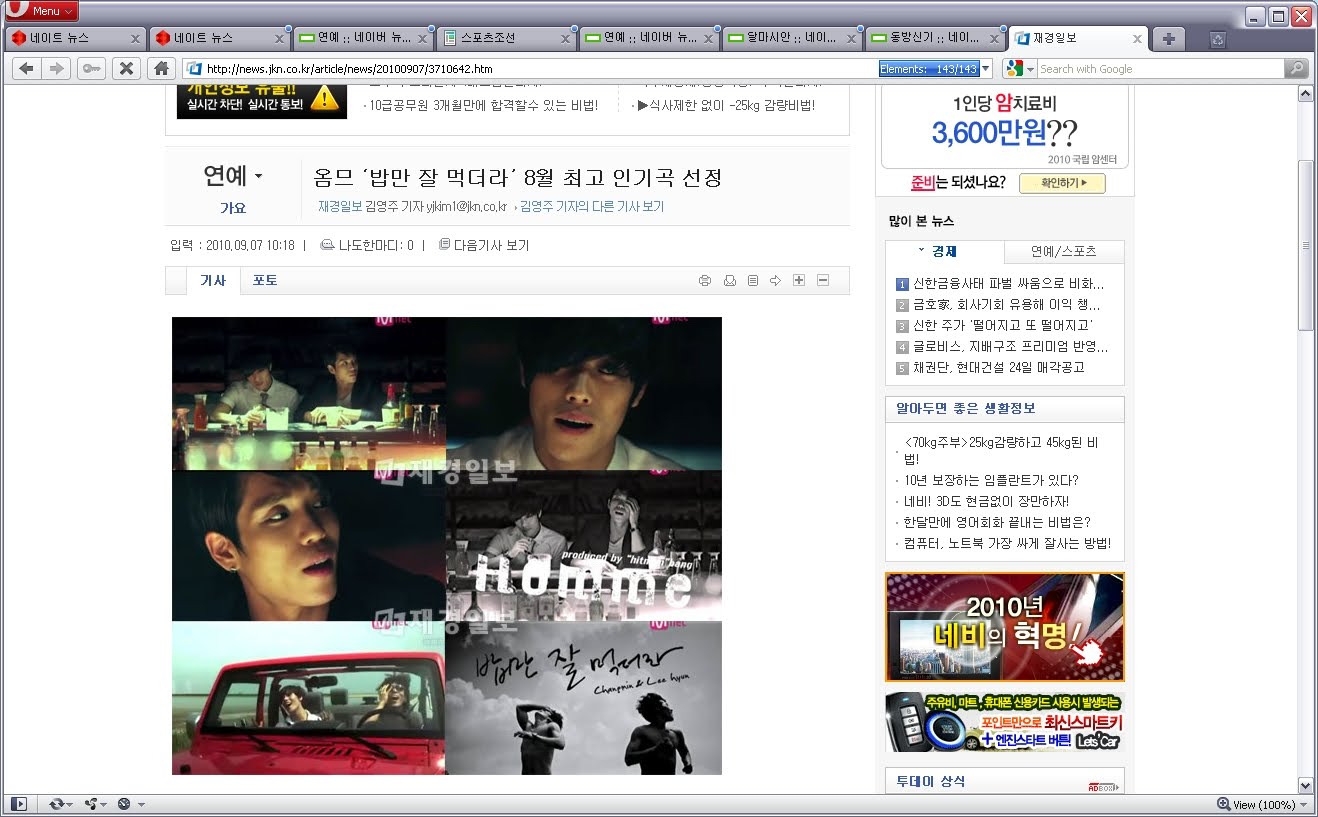The width and height of the screenshot is (1318, 817).
Task: Switch to the 스포츠조선 tab
Action: [505, 38]
